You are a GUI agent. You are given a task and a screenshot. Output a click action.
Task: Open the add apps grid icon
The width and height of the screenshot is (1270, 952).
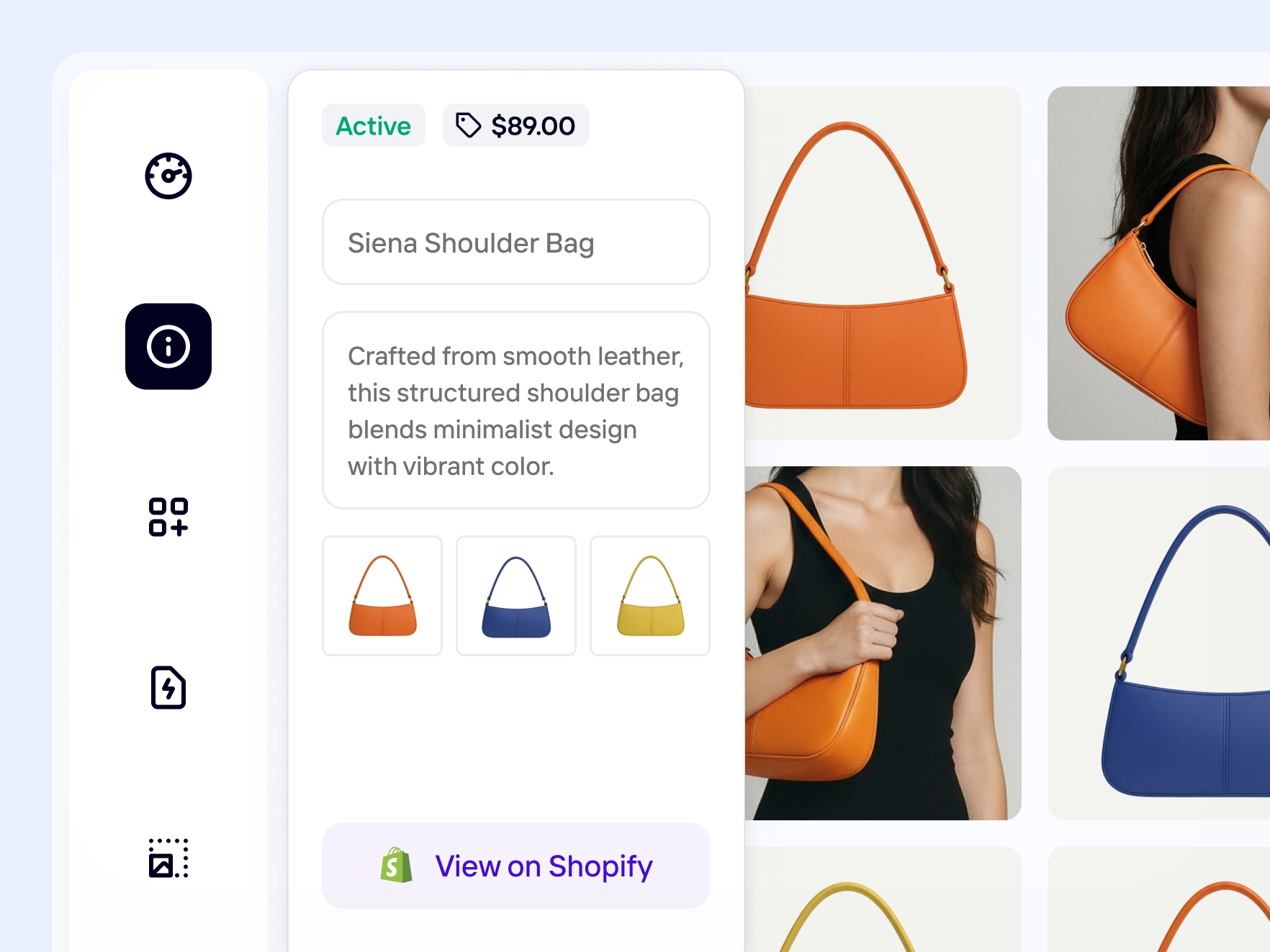(168, 517)
